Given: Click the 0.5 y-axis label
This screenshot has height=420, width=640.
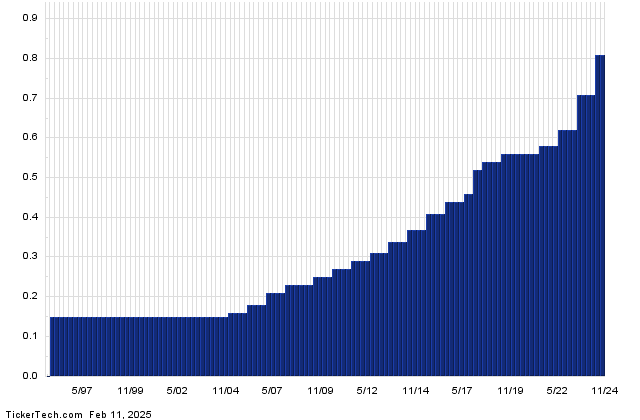Looking at the screenshot, I should coord(30,178).
